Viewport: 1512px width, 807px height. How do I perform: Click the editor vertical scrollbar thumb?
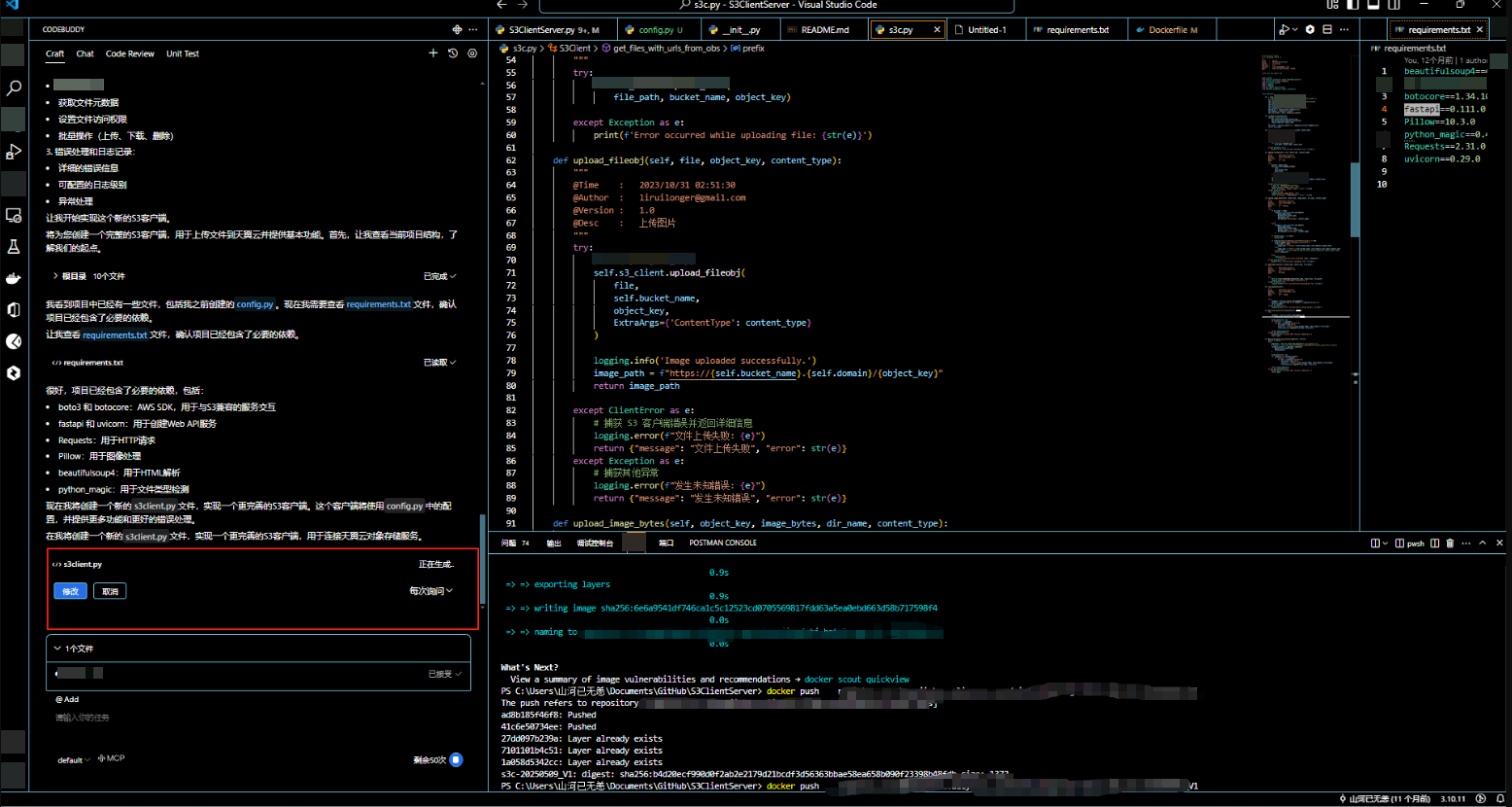(1356, 198)
